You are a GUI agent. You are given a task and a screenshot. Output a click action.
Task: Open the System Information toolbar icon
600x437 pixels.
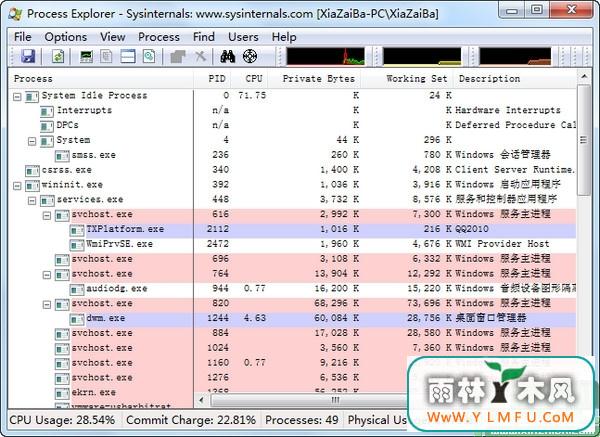(86, 57)
